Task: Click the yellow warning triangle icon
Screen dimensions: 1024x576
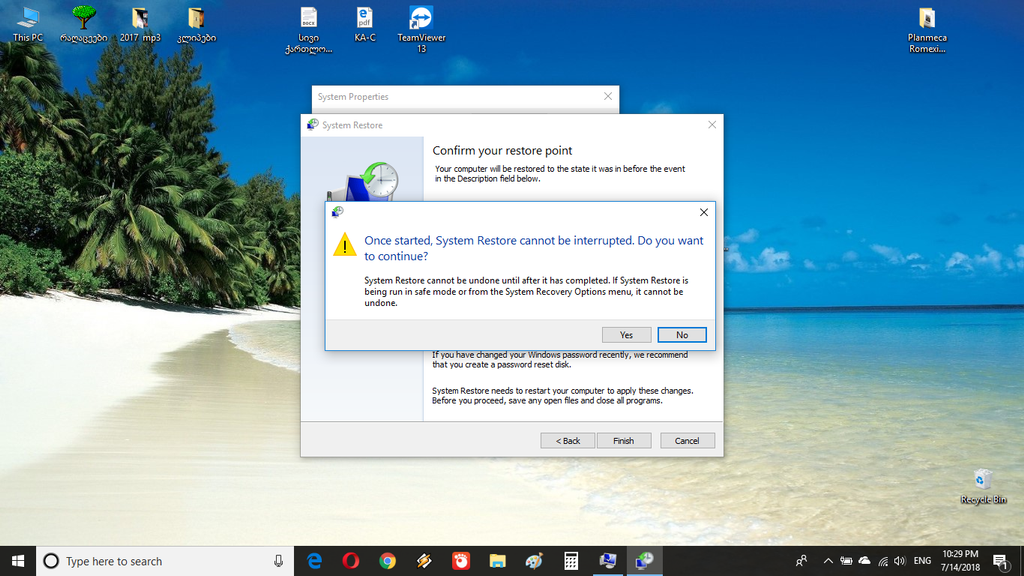Action: coord(345,245)
